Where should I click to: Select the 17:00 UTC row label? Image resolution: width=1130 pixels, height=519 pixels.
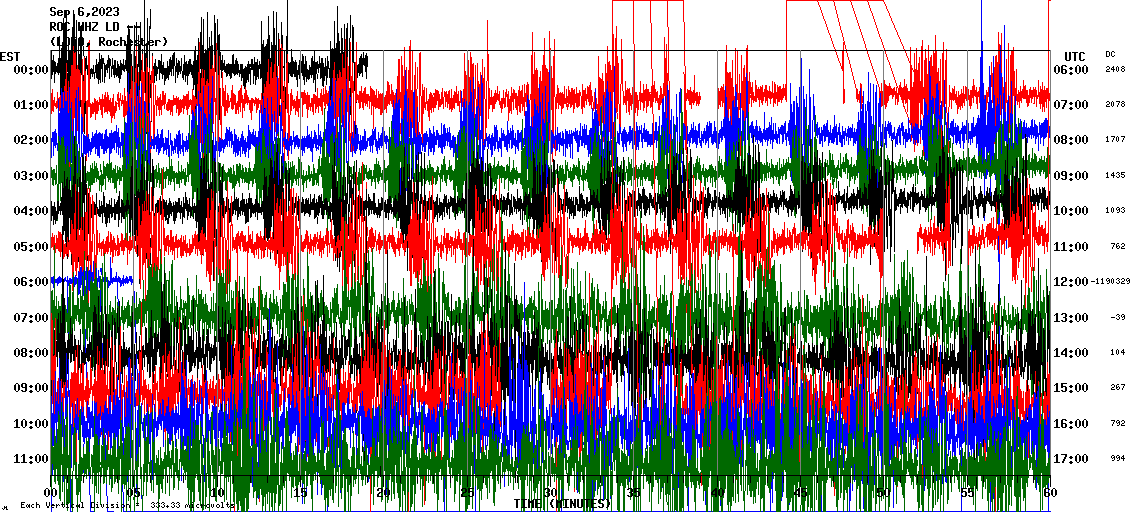tap(1069, 459)
